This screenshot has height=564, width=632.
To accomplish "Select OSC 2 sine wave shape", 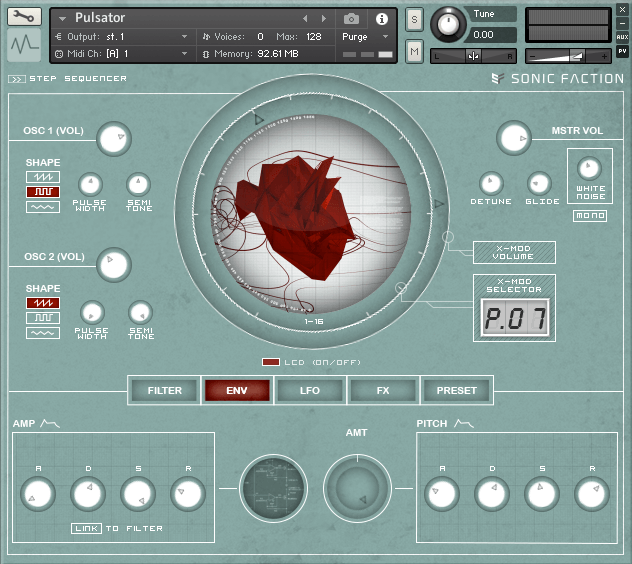I will 43,333.
